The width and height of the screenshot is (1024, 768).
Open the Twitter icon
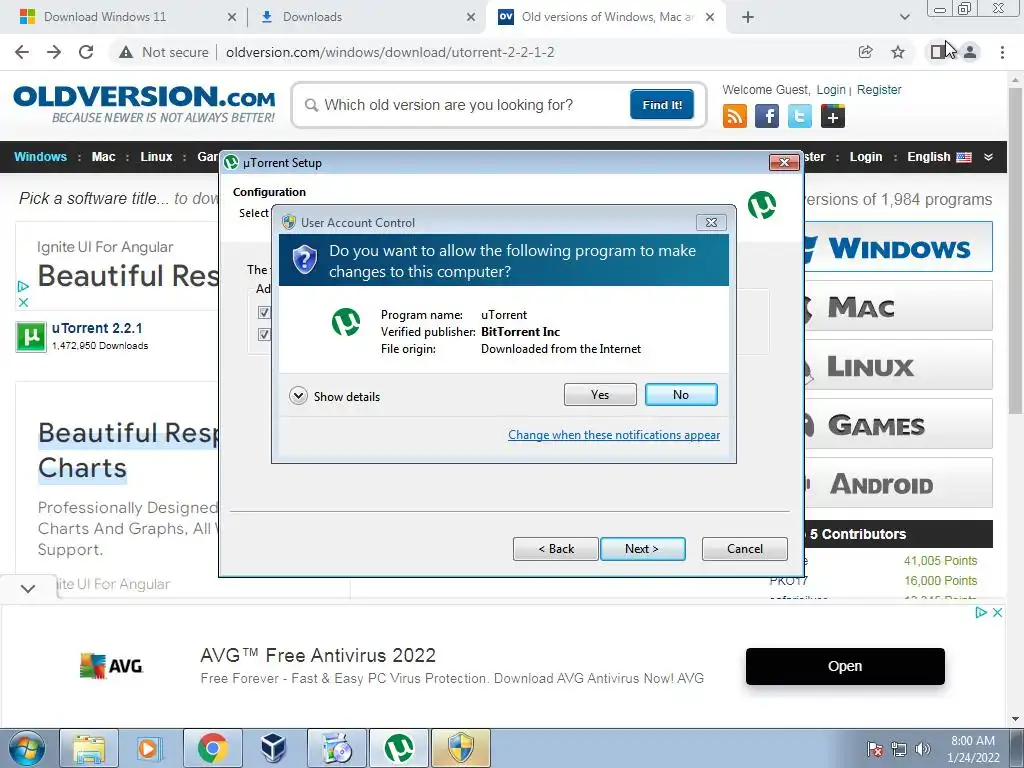[799, 116]
